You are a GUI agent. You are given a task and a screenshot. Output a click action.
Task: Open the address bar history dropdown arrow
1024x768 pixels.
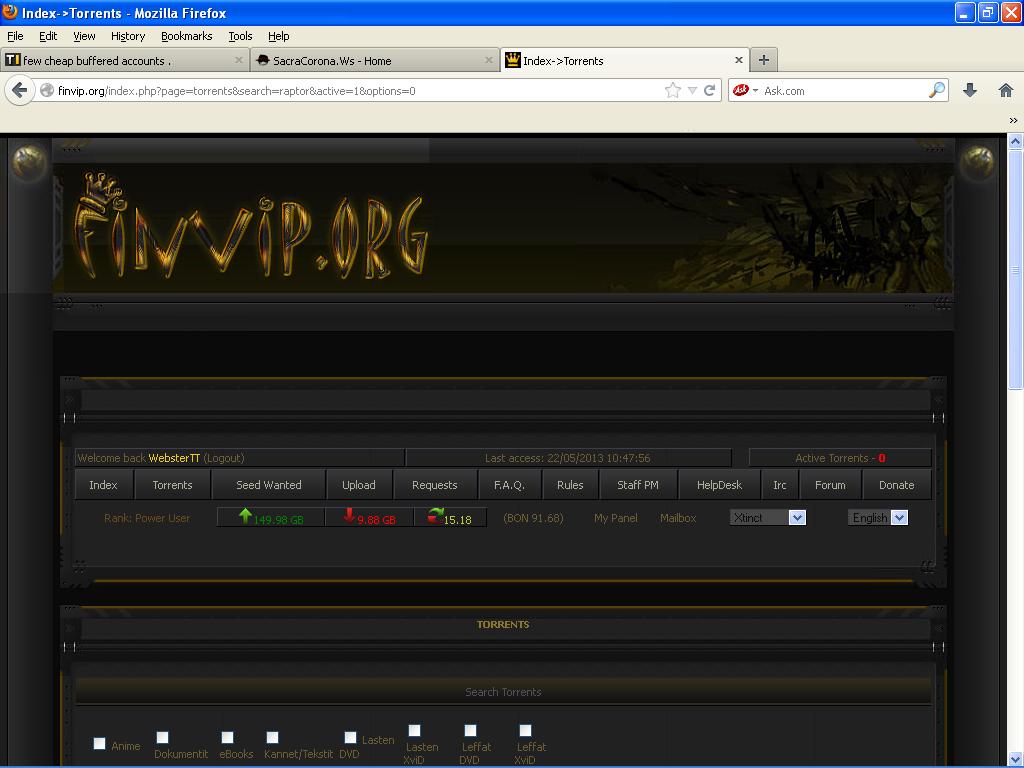[x=692, y=91]
